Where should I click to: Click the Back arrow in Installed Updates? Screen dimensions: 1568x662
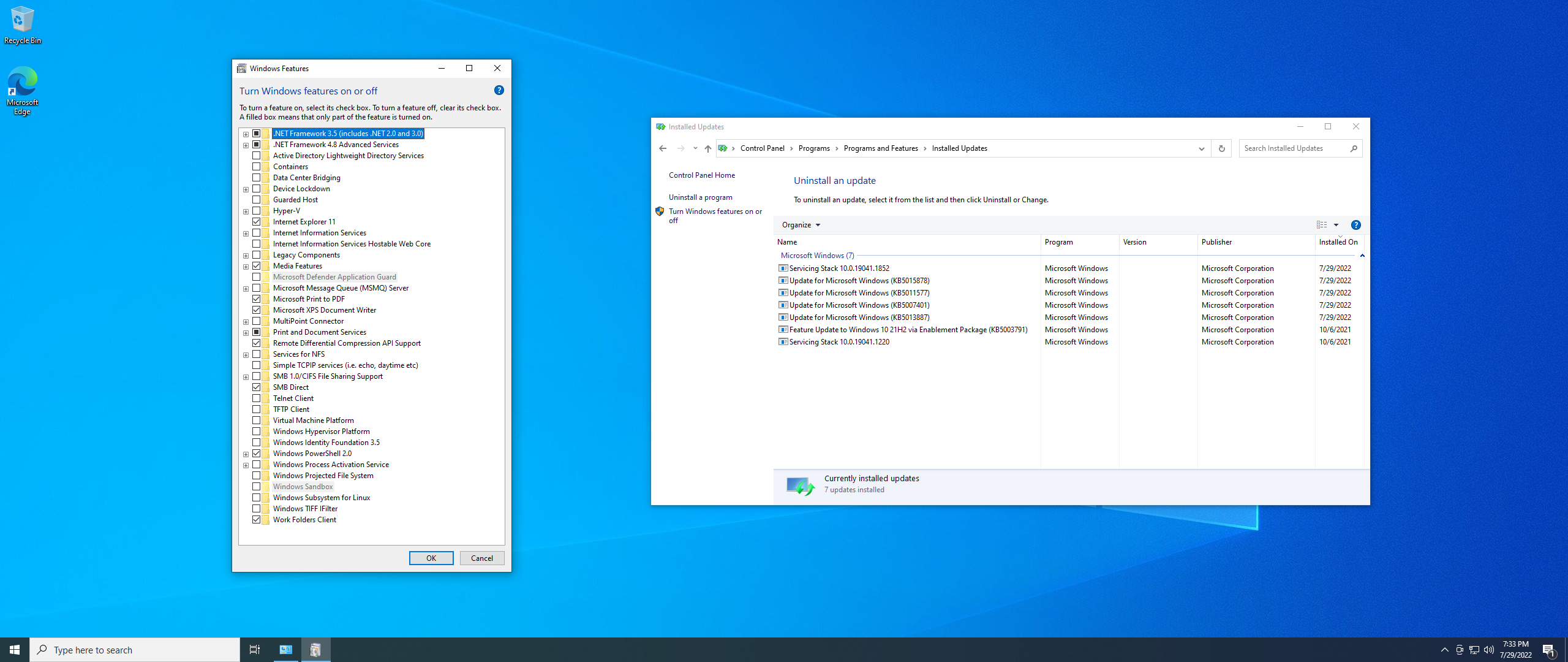point(663,148)
